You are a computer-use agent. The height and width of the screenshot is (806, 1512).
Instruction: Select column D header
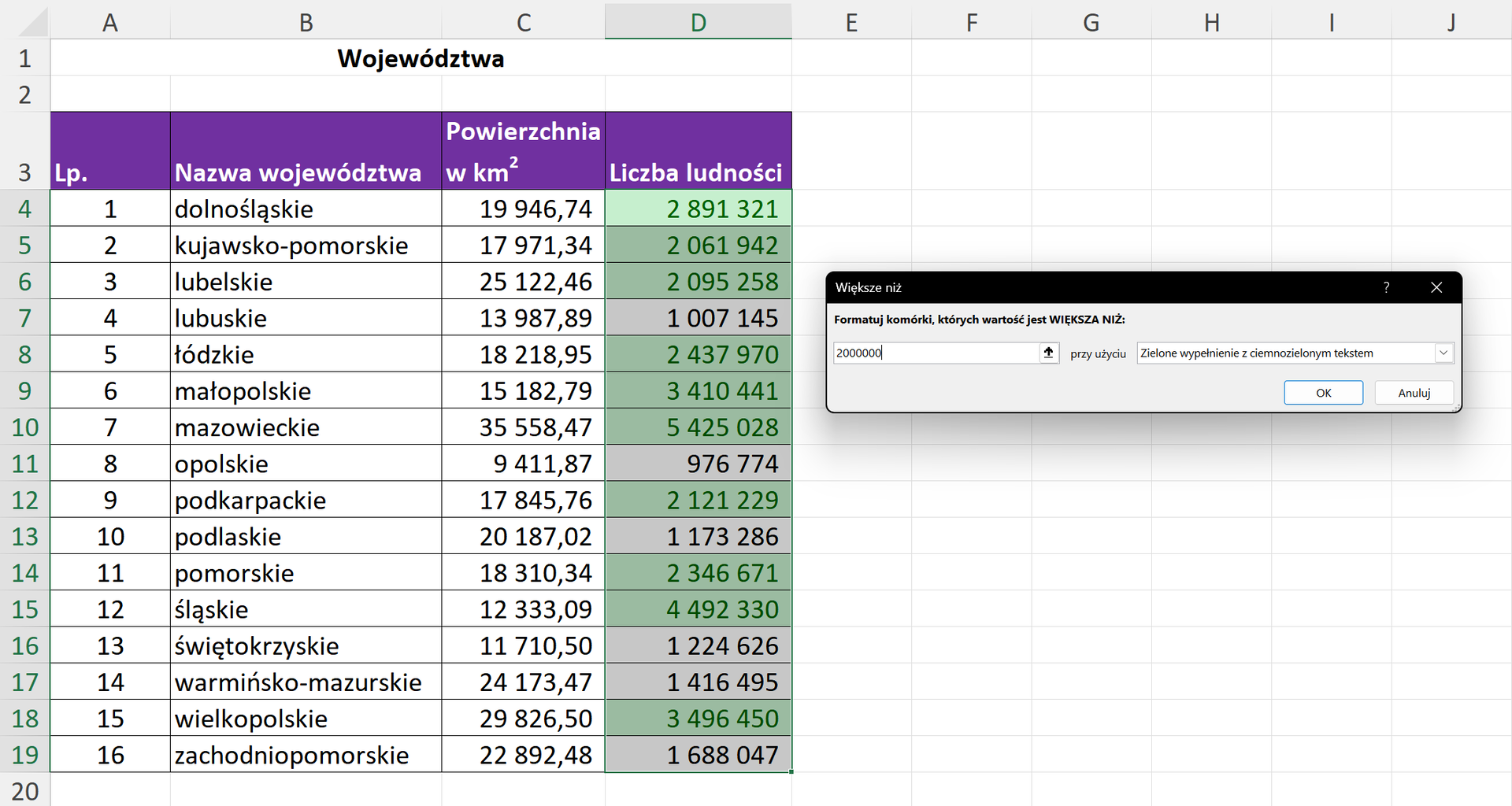pyautogui.click(x=698, y=22)
